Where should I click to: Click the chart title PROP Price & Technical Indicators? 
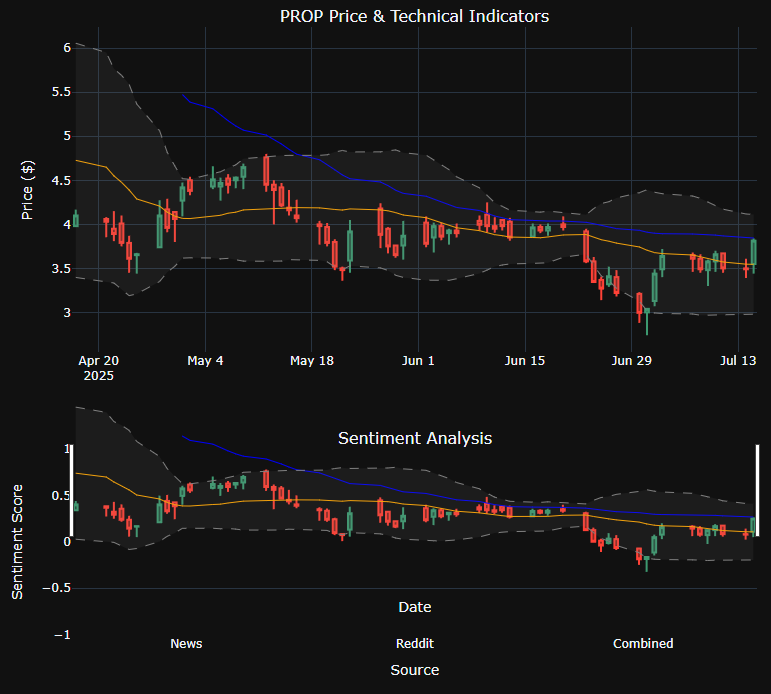point(415,16)
